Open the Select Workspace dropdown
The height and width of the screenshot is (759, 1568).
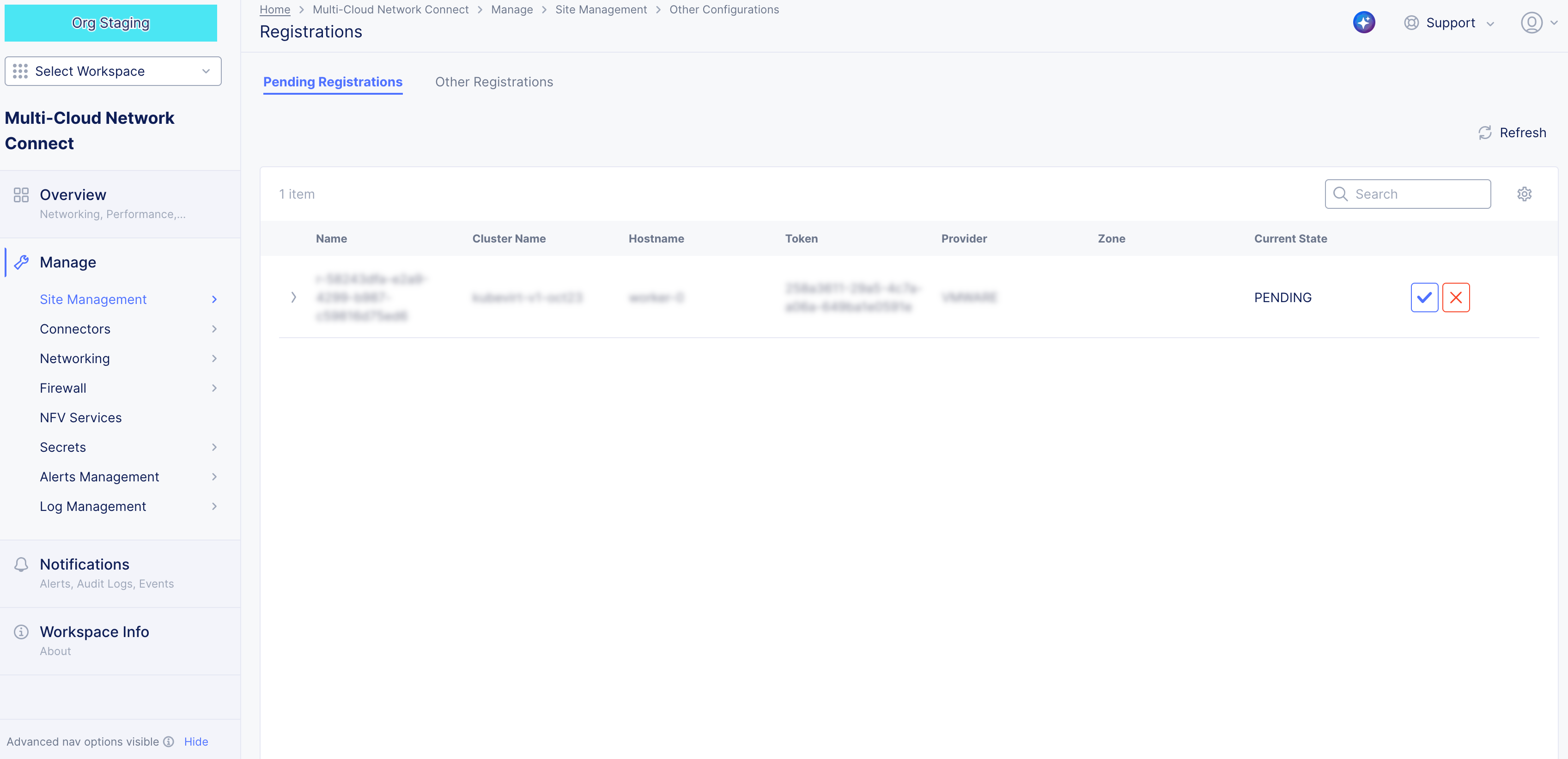[x=113, y=71]
